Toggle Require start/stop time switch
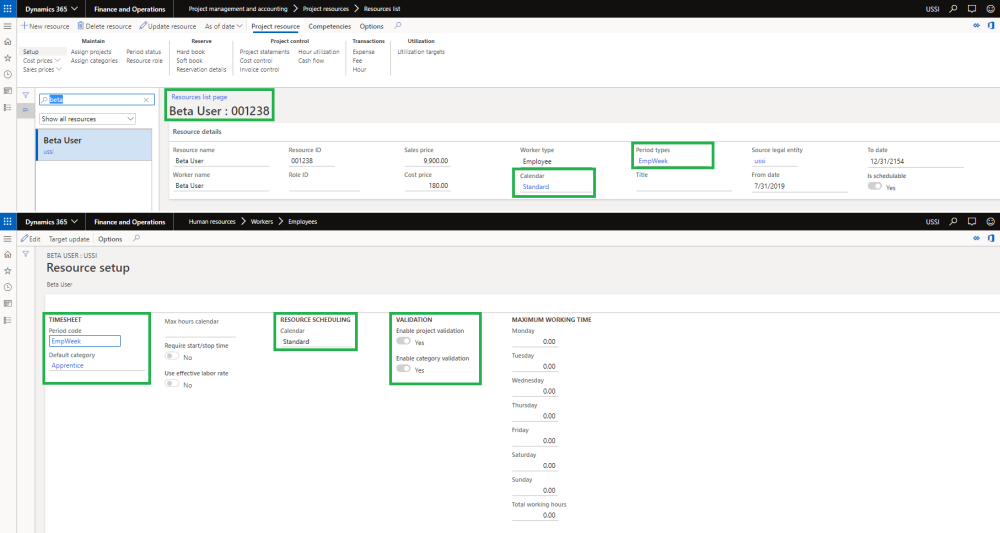 (x=172, y=356)
